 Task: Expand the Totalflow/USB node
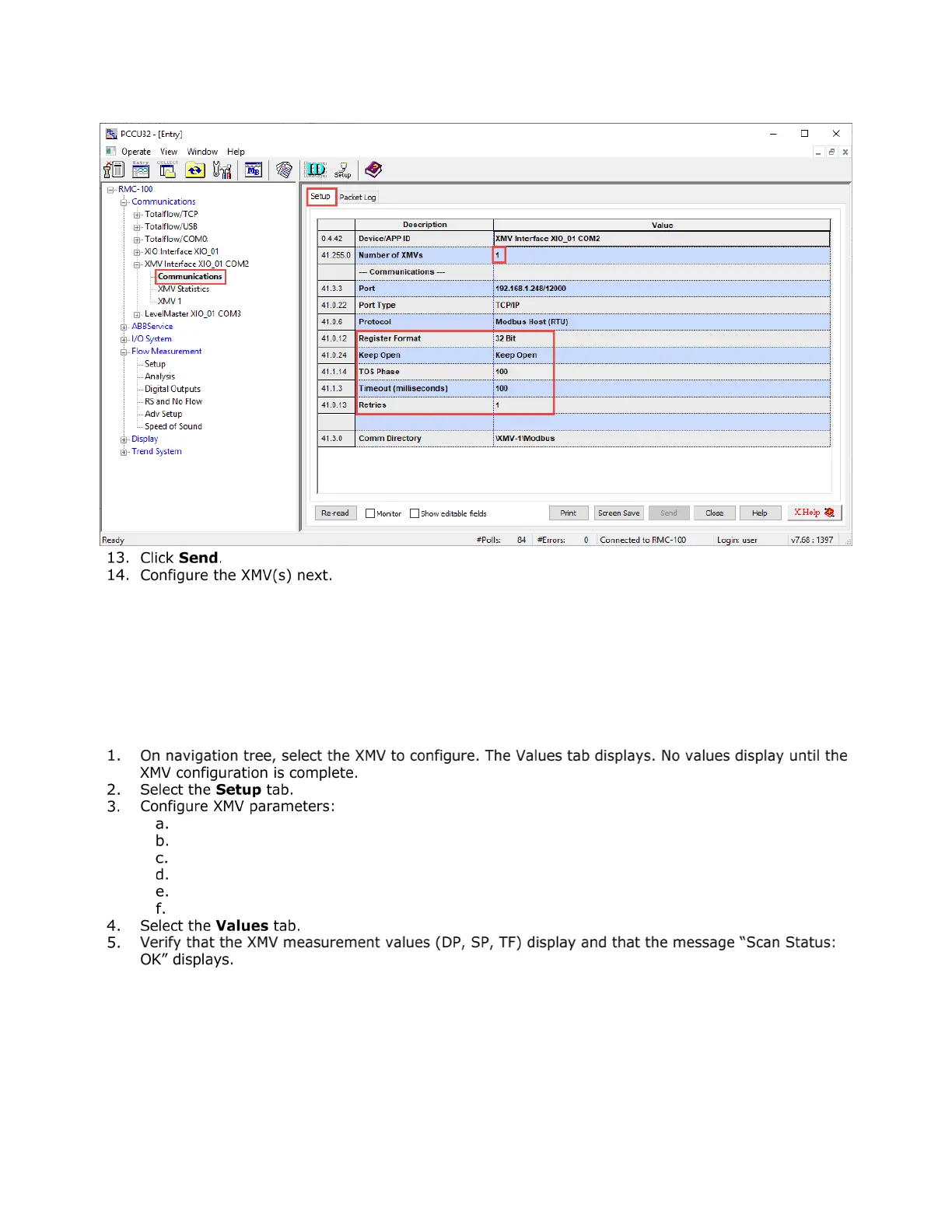(x=137, y=227)
